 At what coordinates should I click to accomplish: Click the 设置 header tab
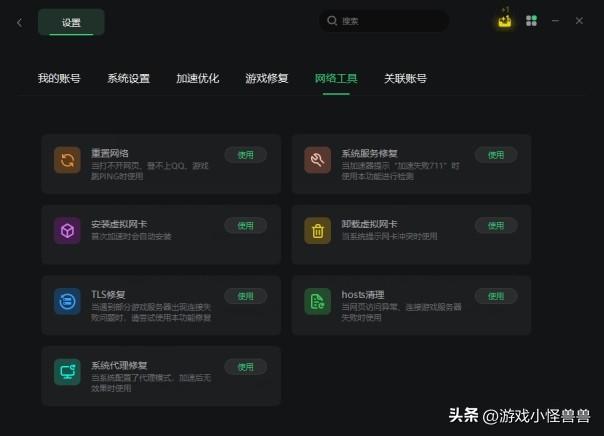click(71, 23)
